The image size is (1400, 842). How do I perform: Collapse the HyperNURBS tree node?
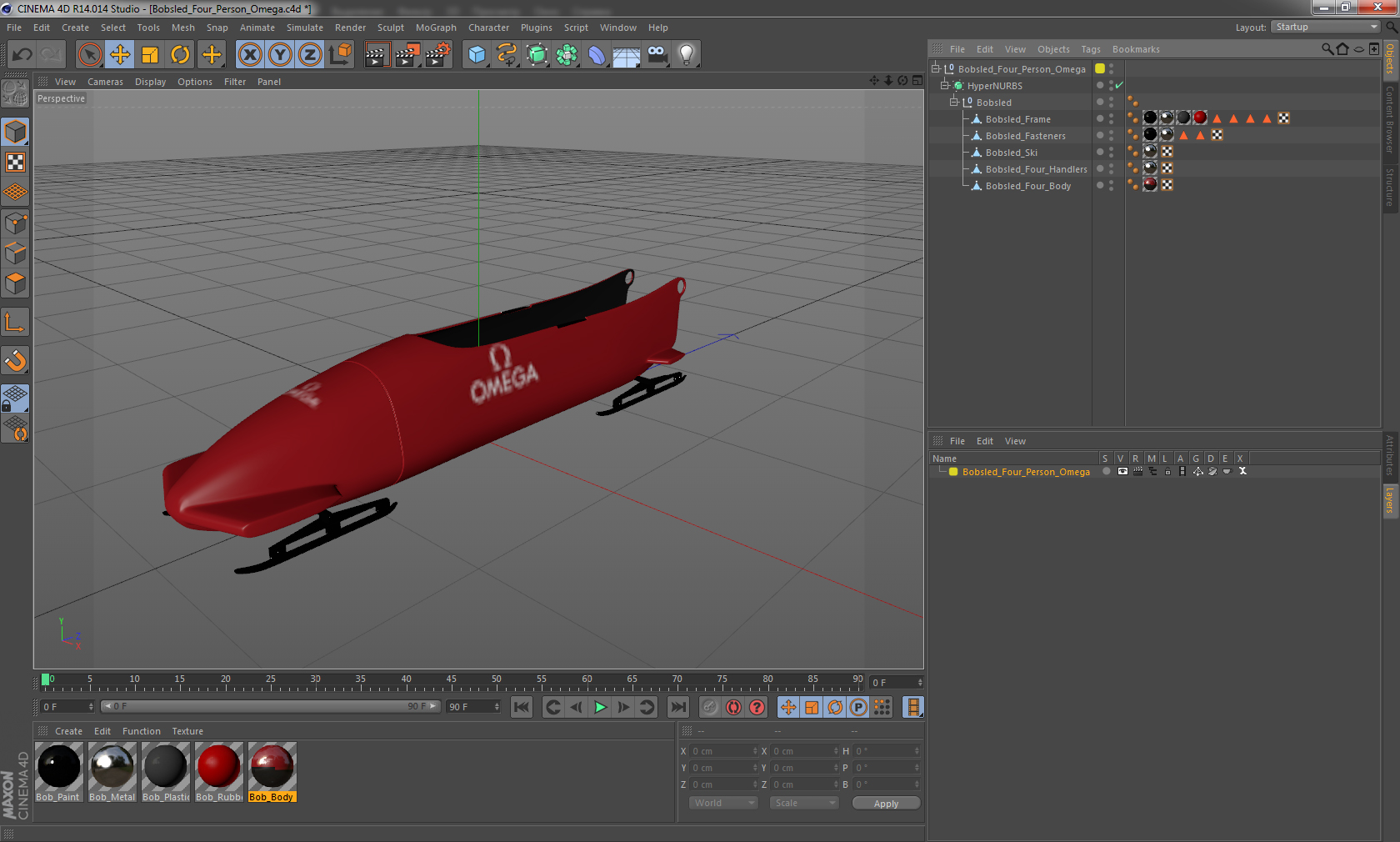click(945, 86)
